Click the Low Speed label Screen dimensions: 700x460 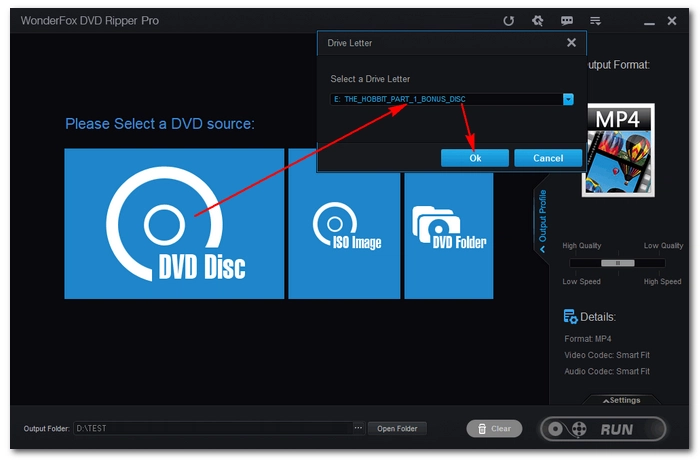coord(581,281)
